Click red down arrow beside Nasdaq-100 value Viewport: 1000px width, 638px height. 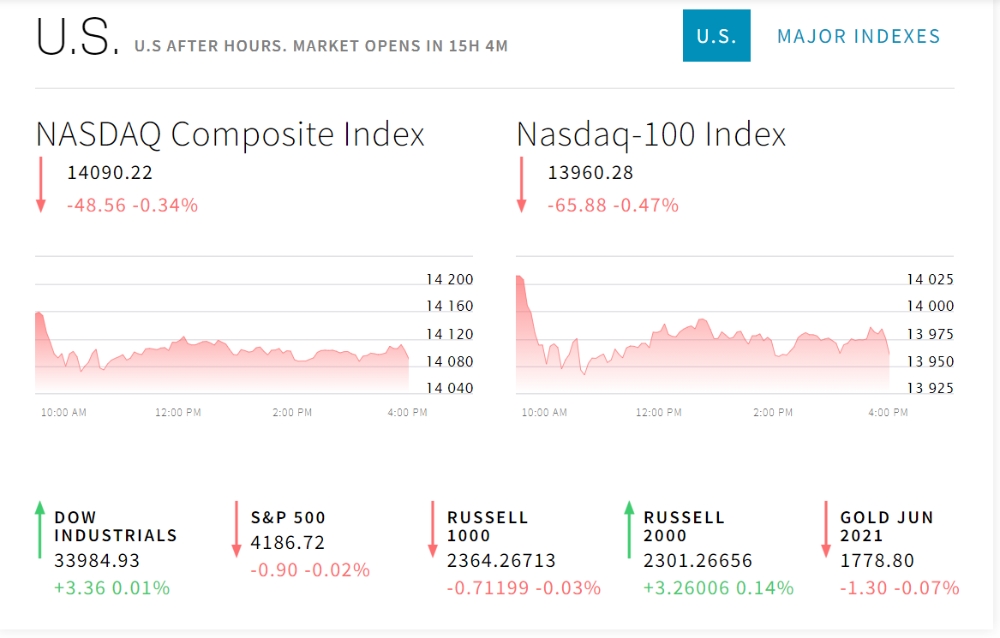pos(521,184)
